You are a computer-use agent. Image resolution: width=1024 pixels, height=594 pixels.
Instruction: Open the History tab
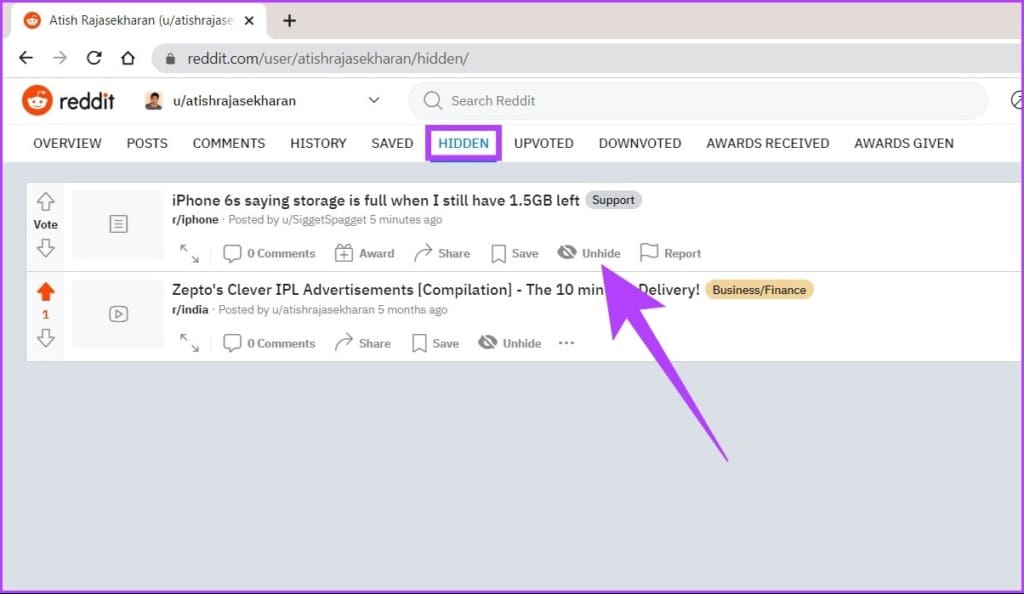coord(318,144)
